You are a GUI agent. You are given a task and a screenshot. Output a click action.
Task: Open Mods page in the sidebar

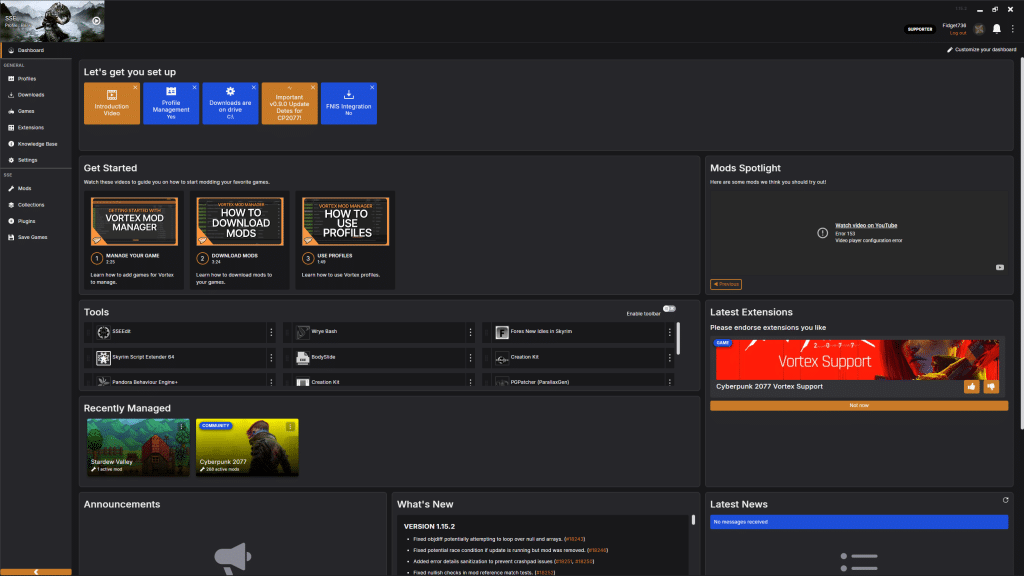coord(36,188)
